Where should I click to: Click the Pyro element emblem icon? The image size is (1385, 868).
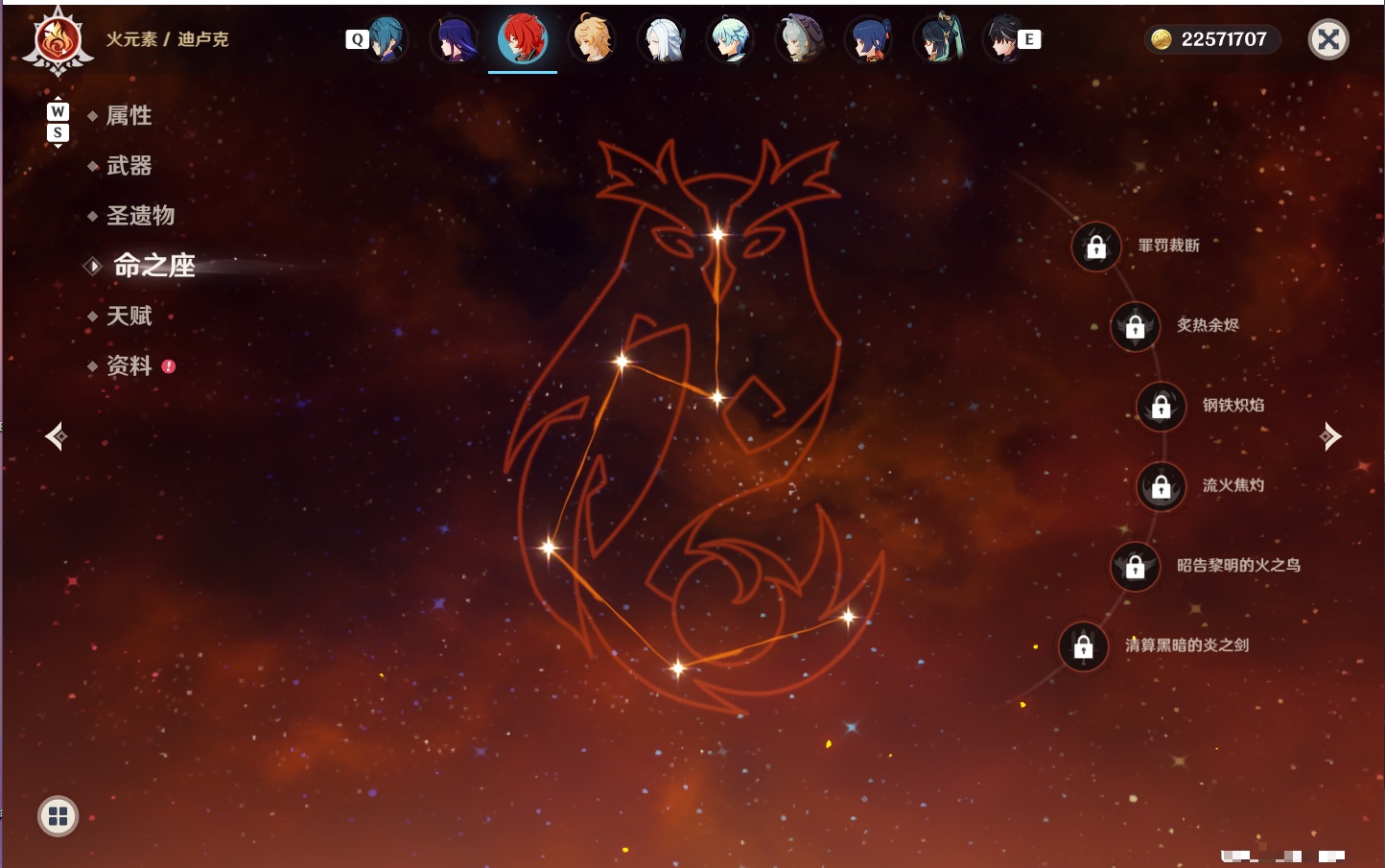[59, 41]
